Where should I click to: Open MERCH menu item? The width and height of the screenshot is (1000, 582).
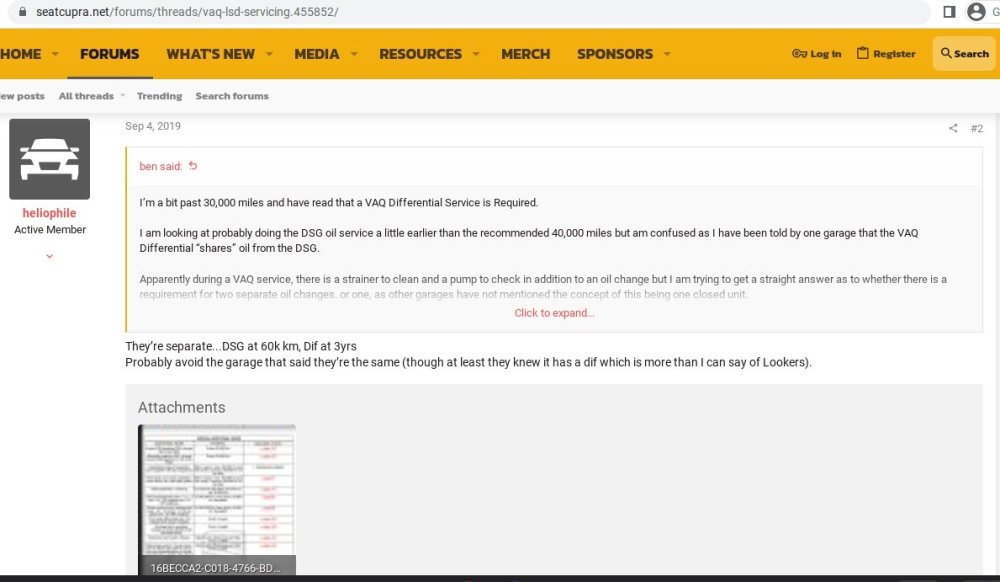point(526,54)
